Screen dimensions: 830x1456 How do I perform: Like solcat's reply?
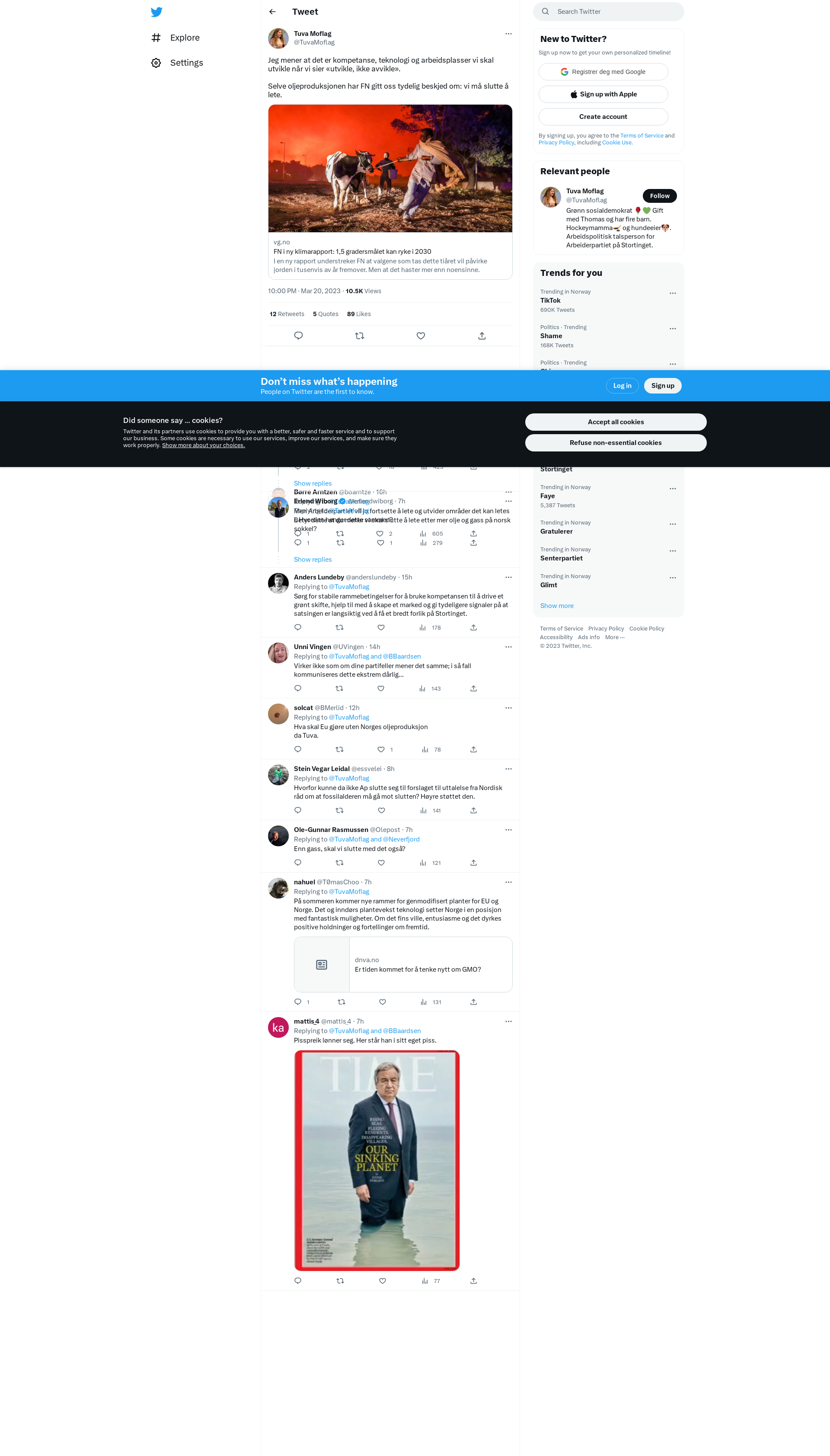tap(381, 750)
